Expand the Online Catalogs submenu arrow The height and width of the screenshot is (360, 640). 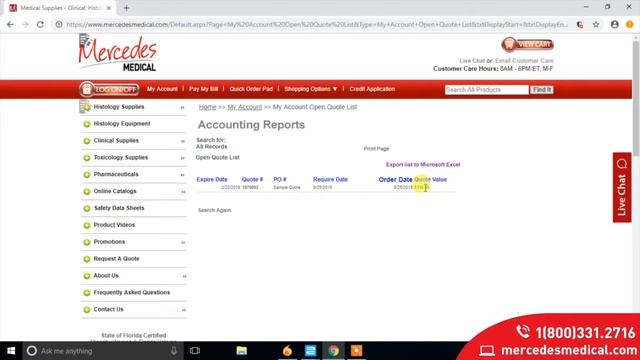pyautogui.click(x=183, y=192)
